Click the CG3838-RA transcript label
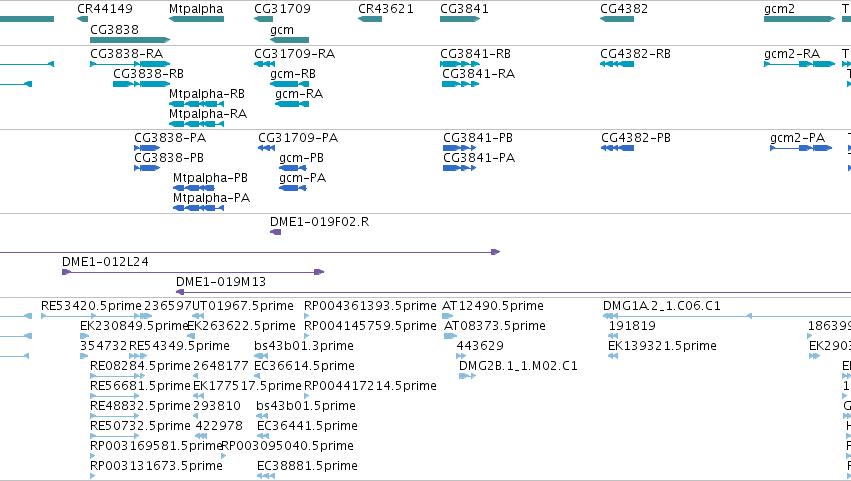The width and height of the screenshot is (851, 481). click(x=126, y=54)
